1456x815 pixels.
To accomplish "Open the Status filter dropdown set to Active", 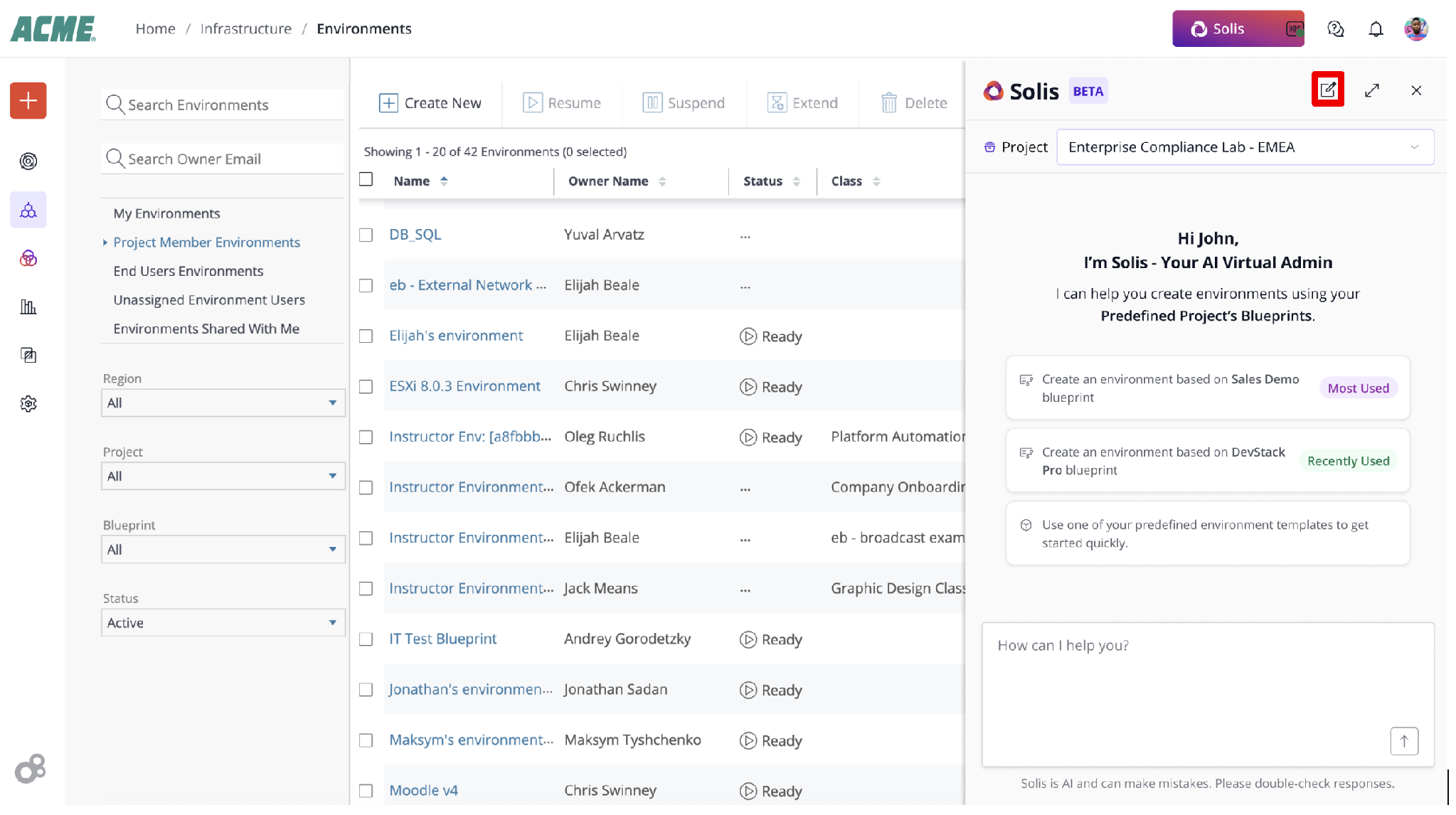I will pos(223,622).
